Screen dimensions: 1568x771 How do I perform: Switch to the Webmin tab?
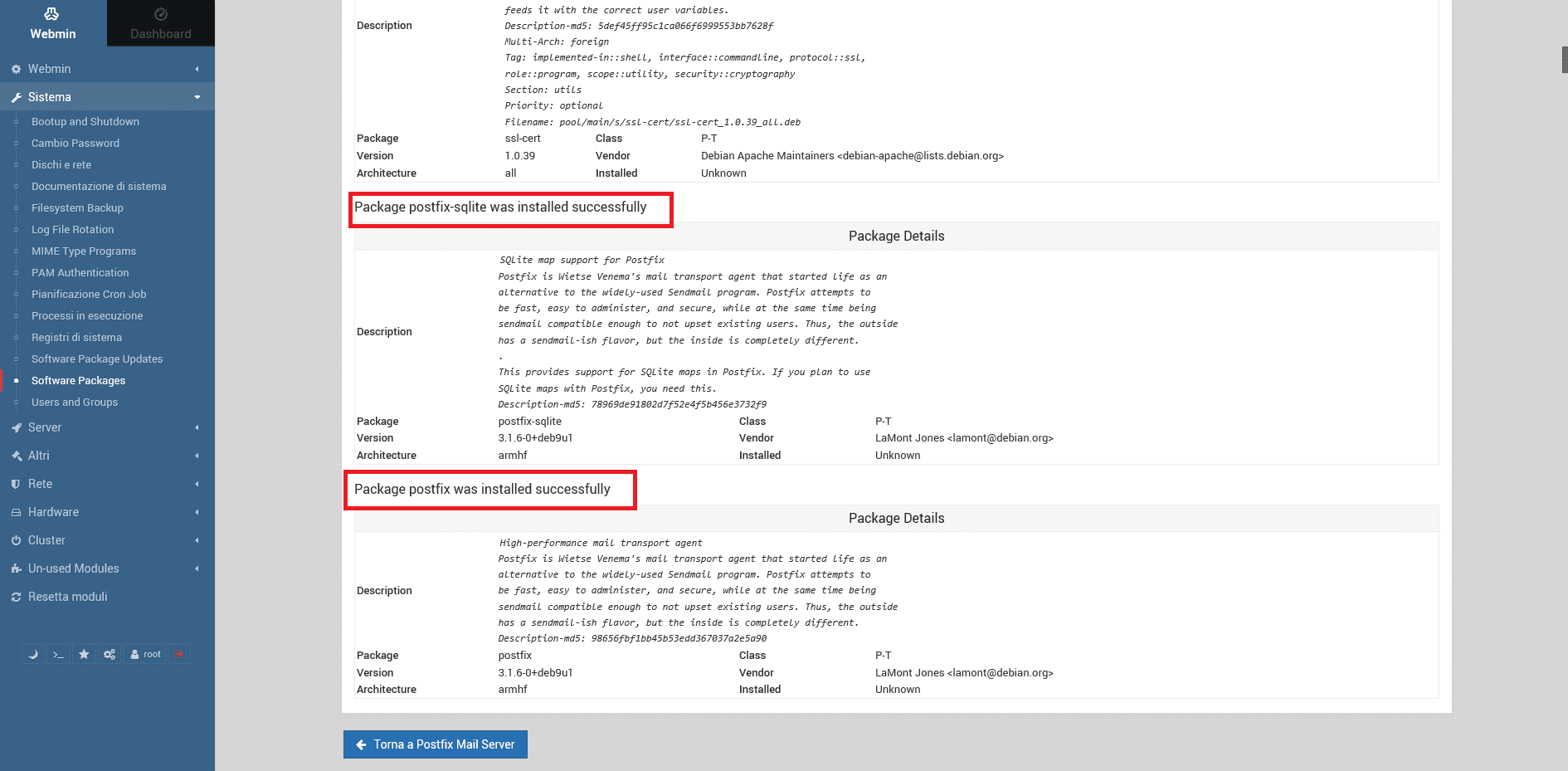[x=53, y=23]
